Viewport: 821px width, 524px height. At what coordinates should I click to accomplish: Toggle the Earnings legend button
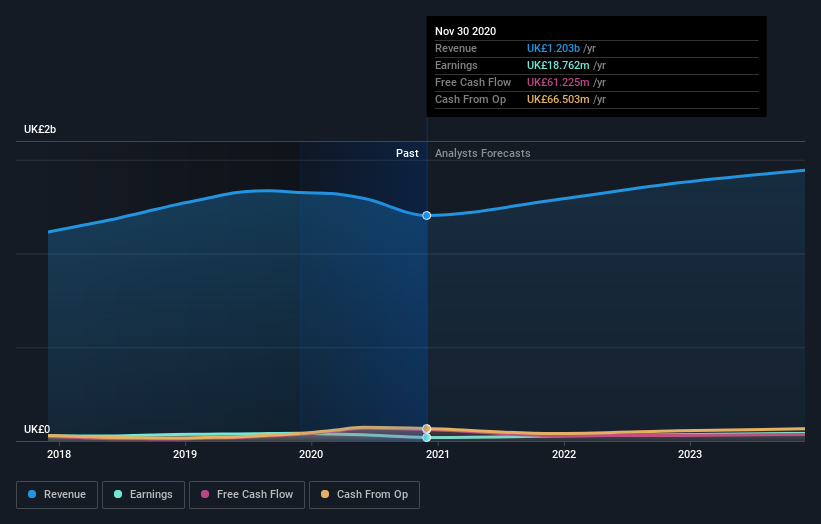143,495
